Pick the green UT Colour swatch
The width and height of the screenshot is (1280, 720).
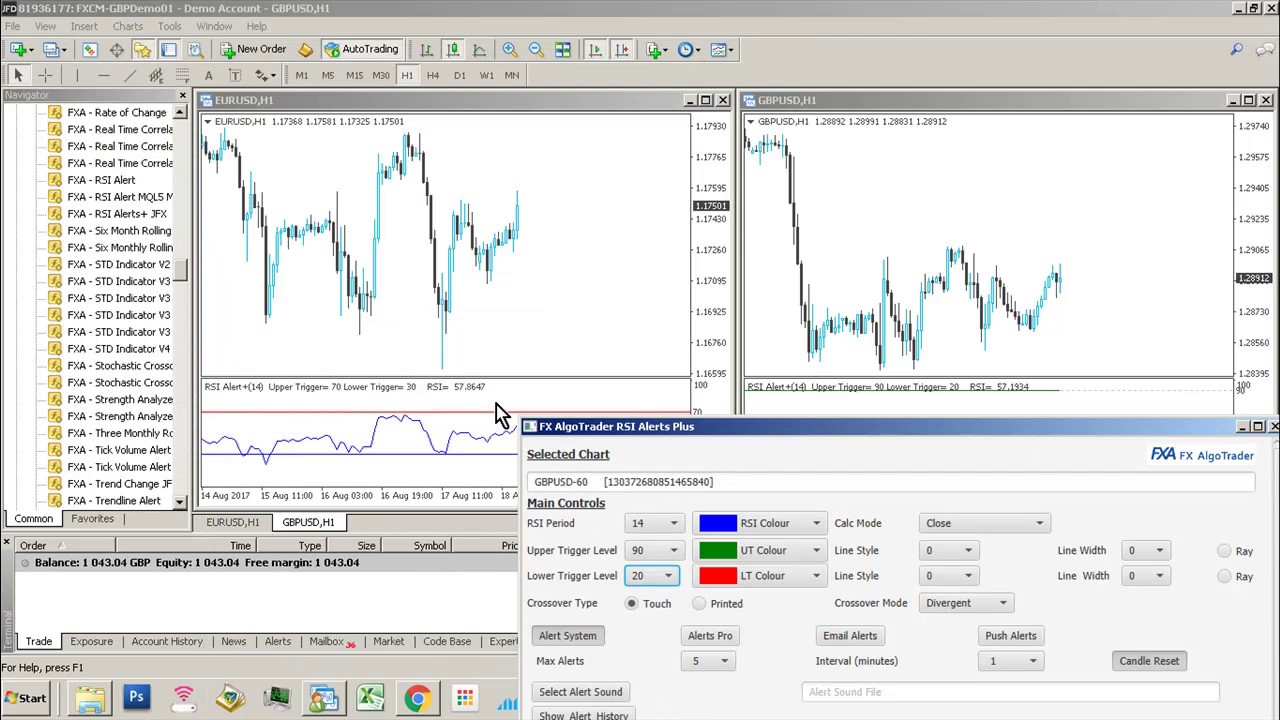pyautogui.click(x=718, y=550)
